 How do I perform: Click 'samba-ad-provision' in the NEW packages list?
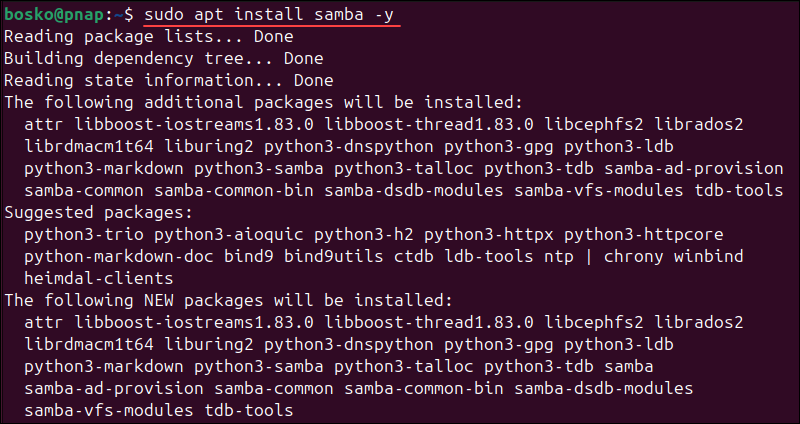(113, 387)
